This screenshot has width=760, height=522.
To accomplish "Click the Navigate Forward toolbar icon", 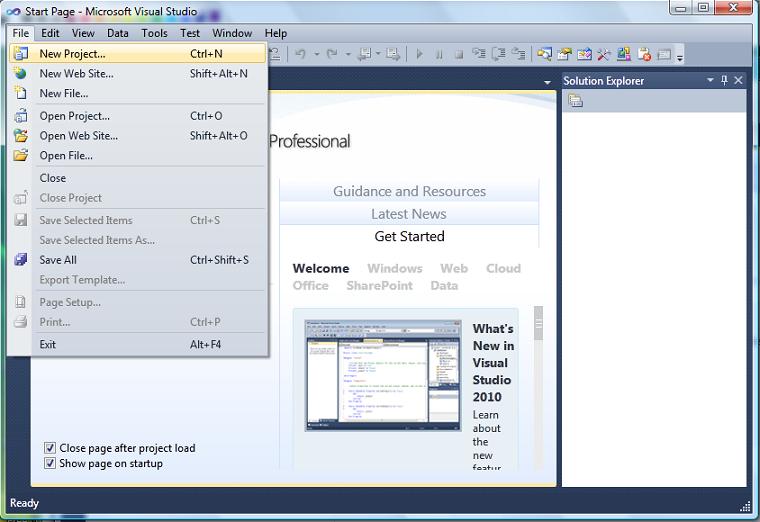I will (x=393, y=54).
